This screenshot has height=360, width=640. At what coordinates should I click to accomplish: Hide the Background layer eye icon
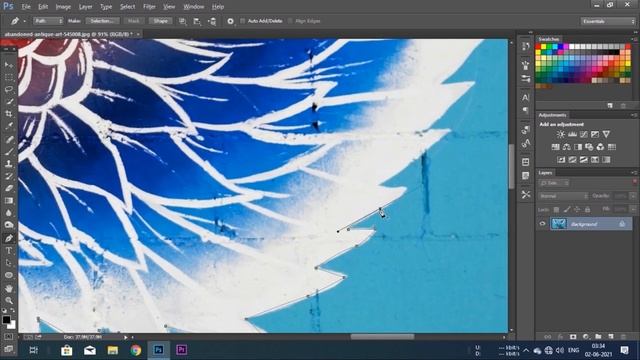pyautogui.click(x=542, y=224)
